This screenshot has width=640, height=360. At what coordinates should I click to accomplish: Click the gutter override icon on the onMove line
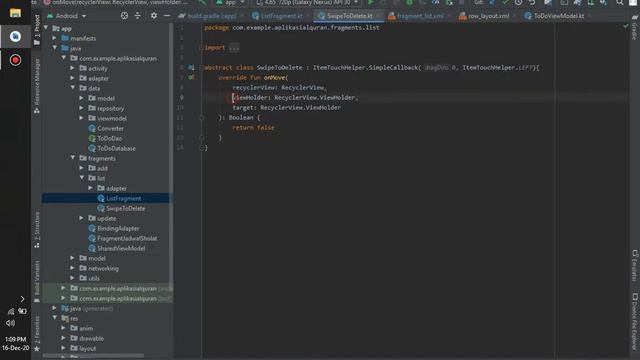click(191, 78)
